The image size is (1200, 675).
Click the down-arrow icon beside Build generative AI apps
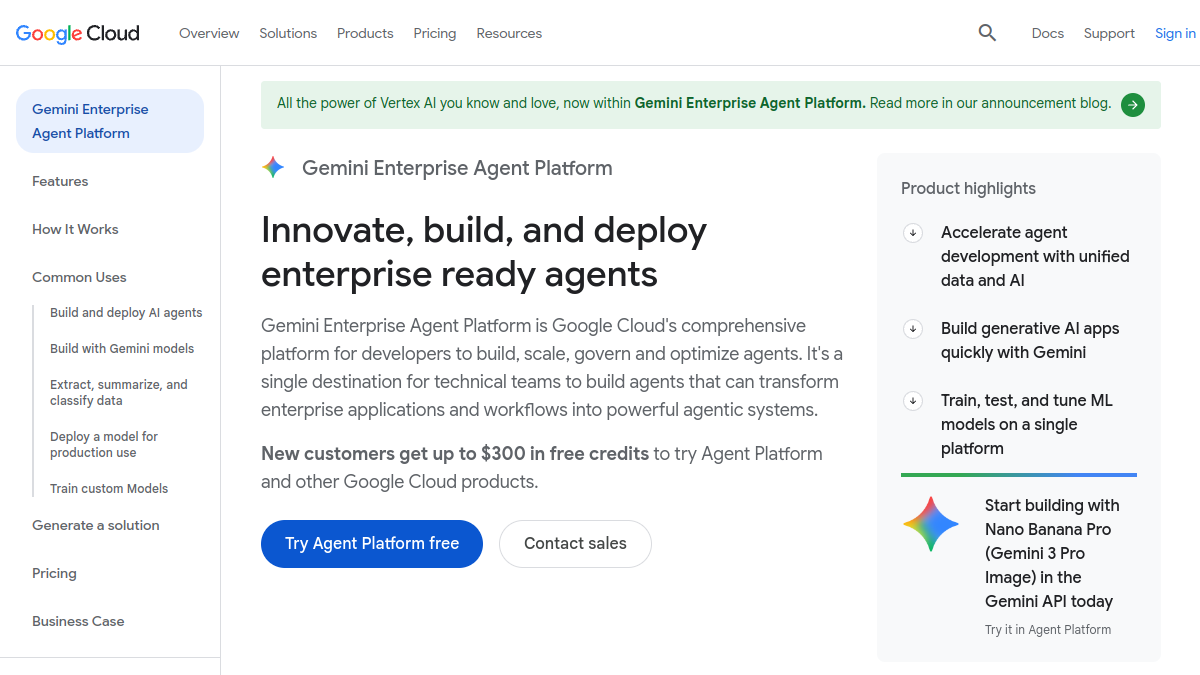coord(913,329)
